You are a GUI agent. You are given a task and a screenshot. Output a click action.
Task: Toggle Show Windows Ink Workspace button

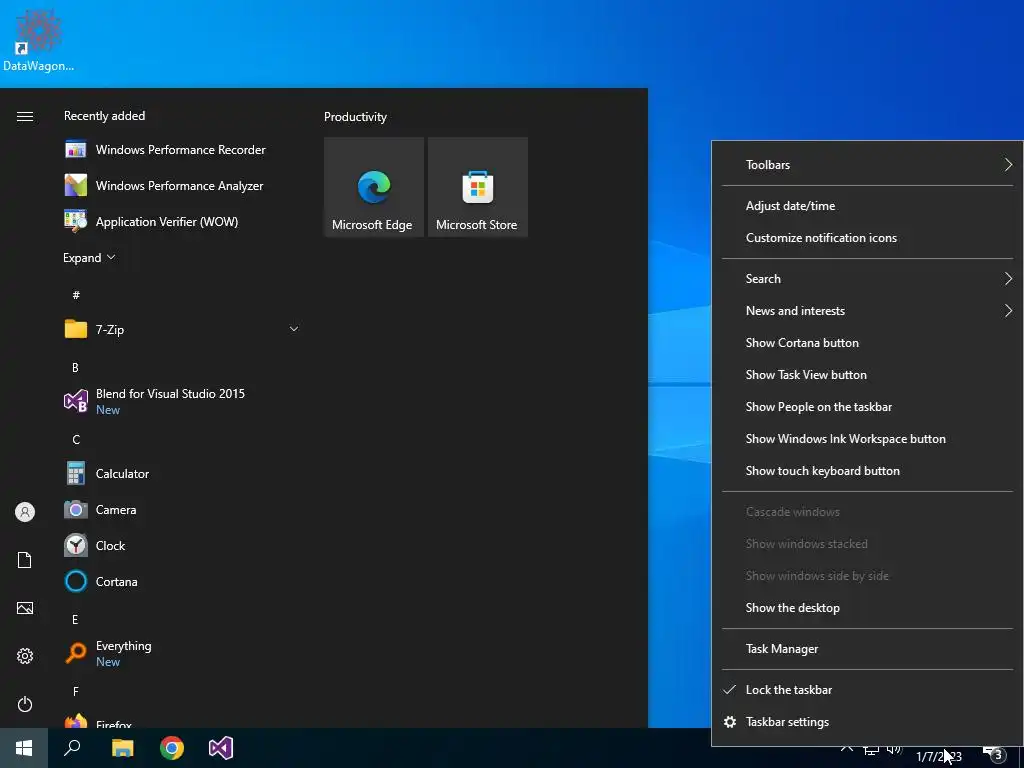click(867, 439)
